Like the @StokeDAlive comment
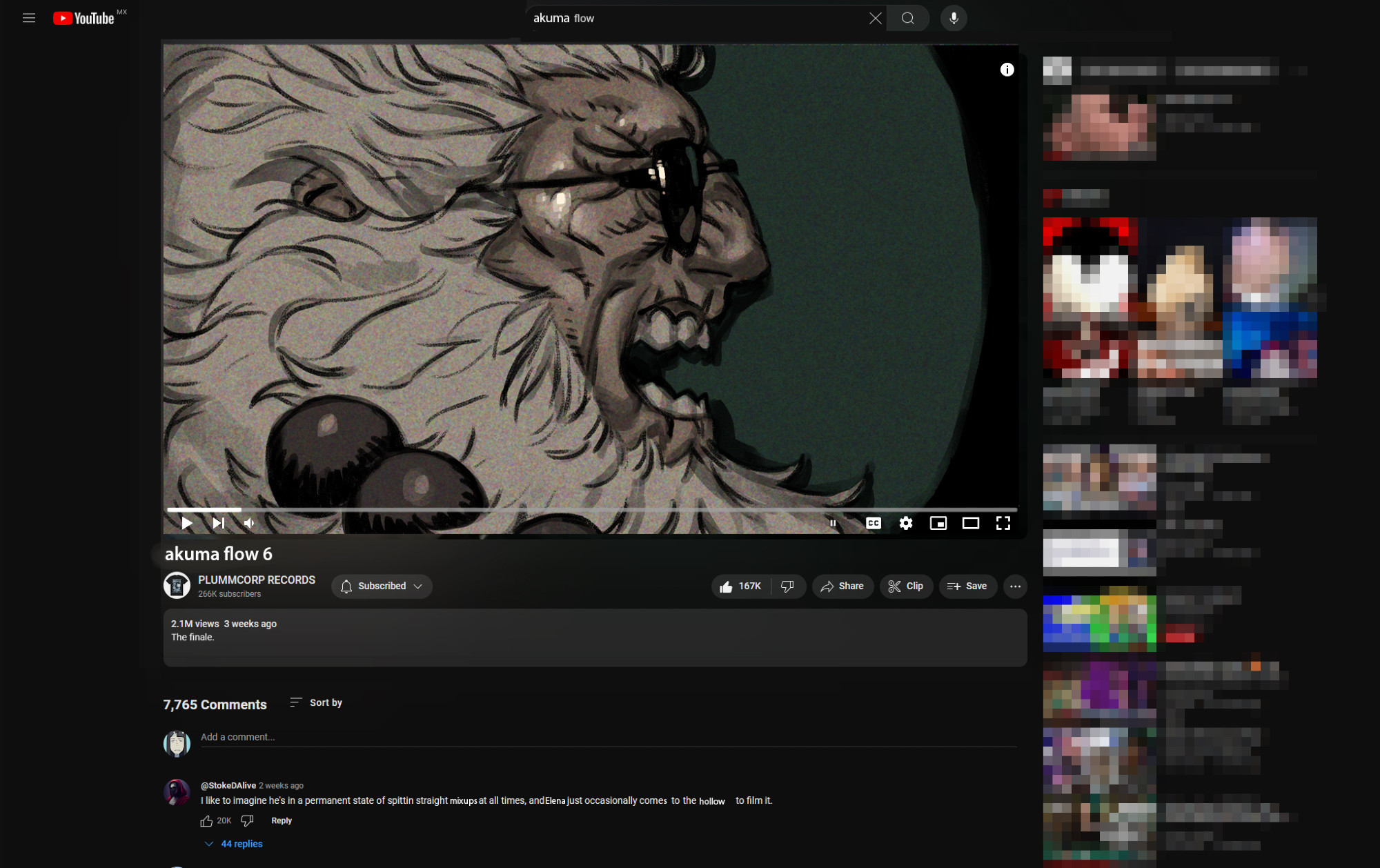Screen dimensions: 1380x868 206,820
